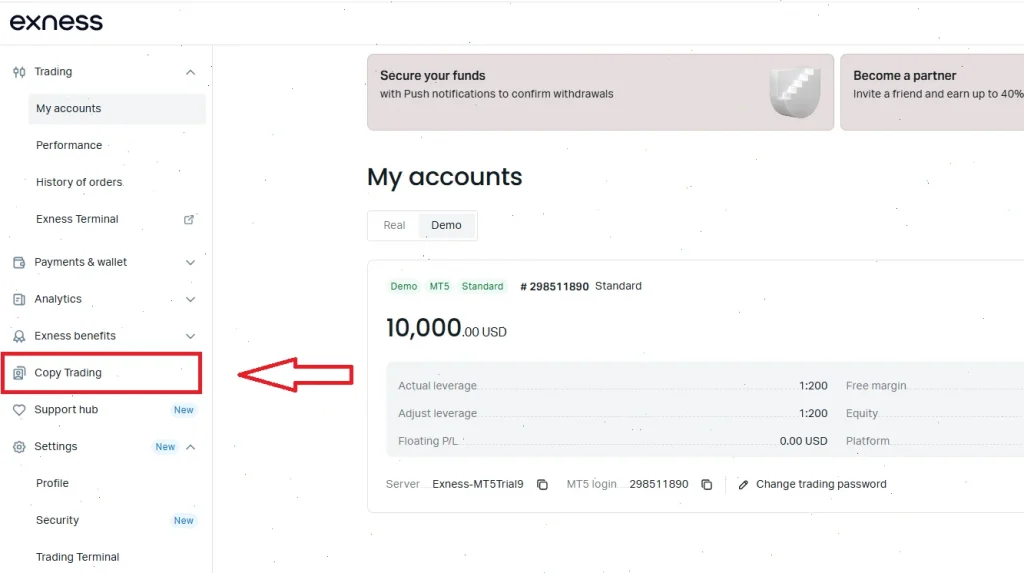
Task: Collapse the Trading menu section
Action: pos(190,72)
